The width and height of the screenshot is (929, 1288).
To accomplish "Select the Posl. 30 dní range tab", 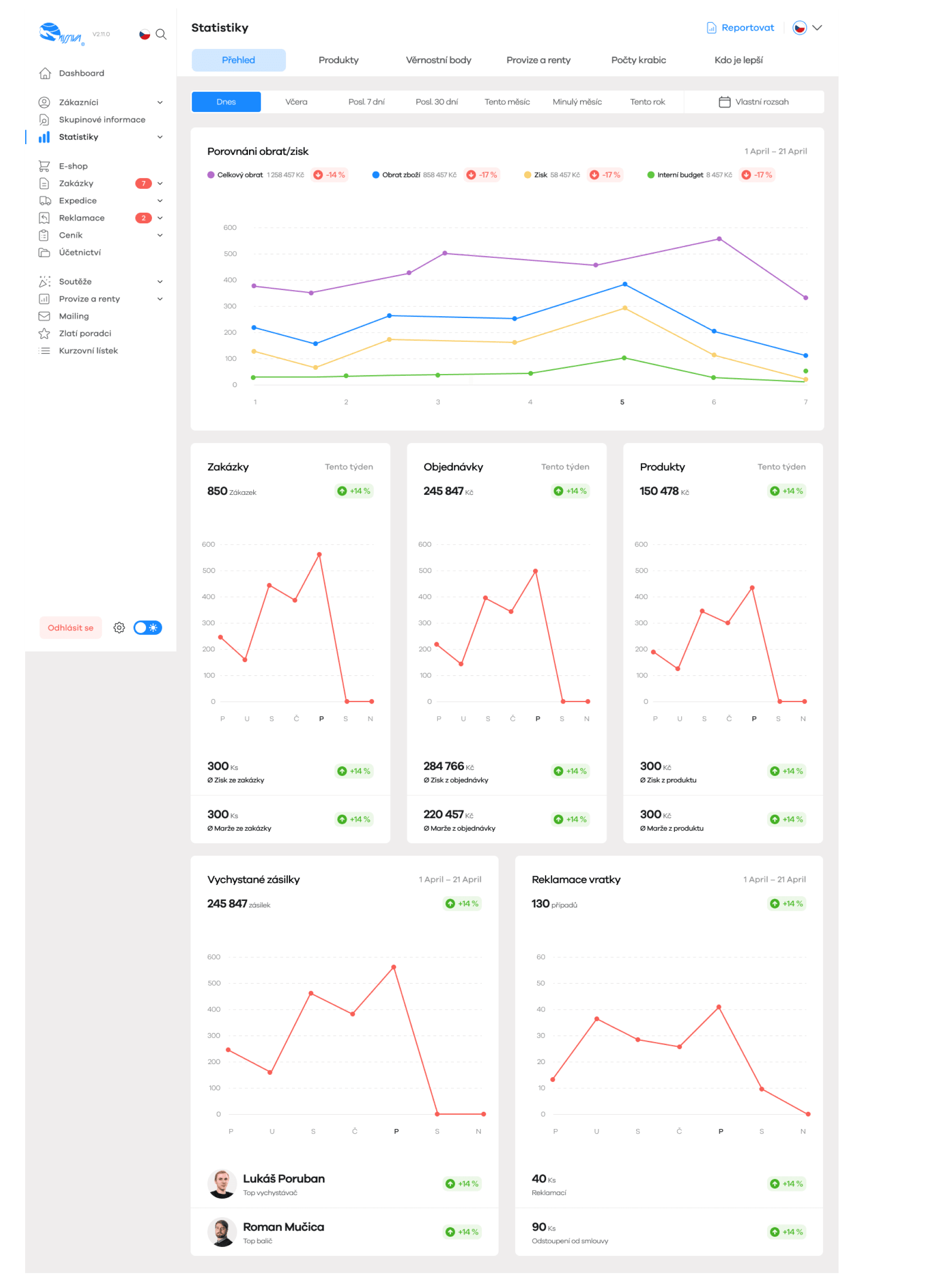I will [436, 102].
